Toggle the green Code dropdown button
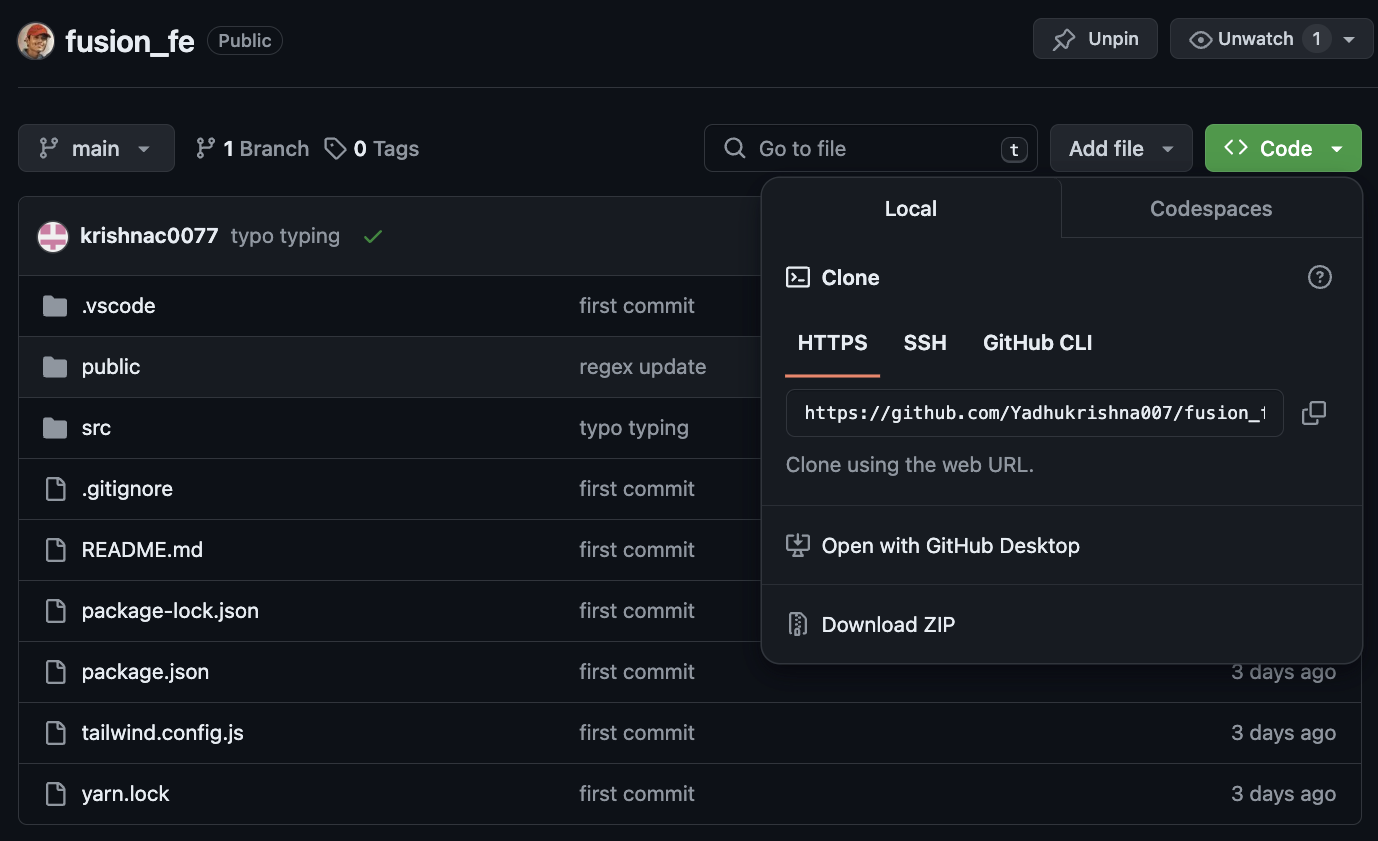The width and height of the screenshot is (1378, 841). (x=1283, y=148)
